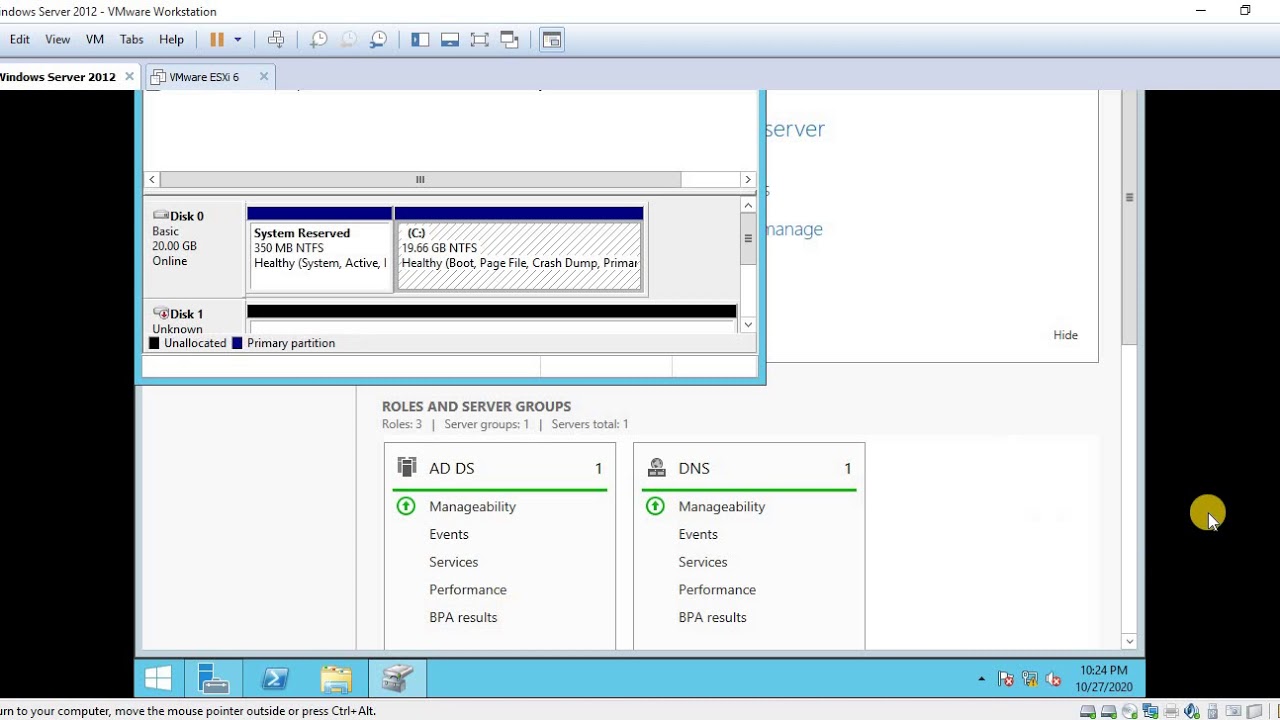Click the AD DS role tile header
This screenshot has width=1280, height=720.
[500, 468]
